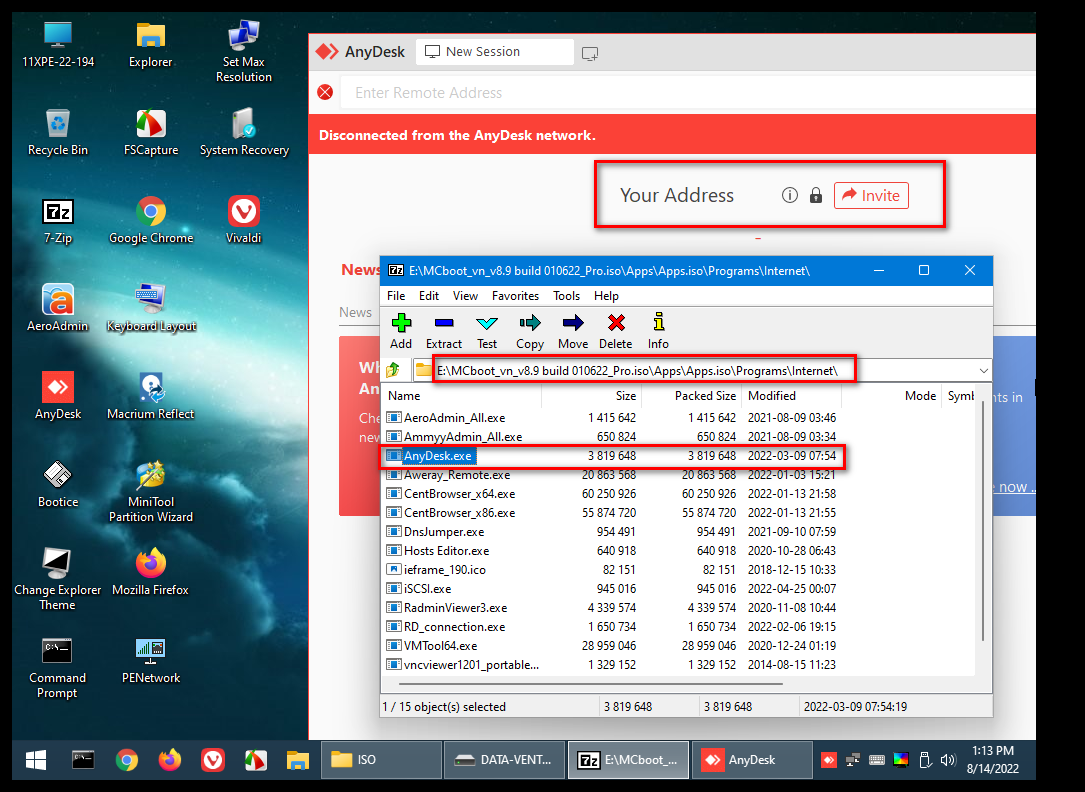Click the Enter Remote Address field

coord(689,93)
